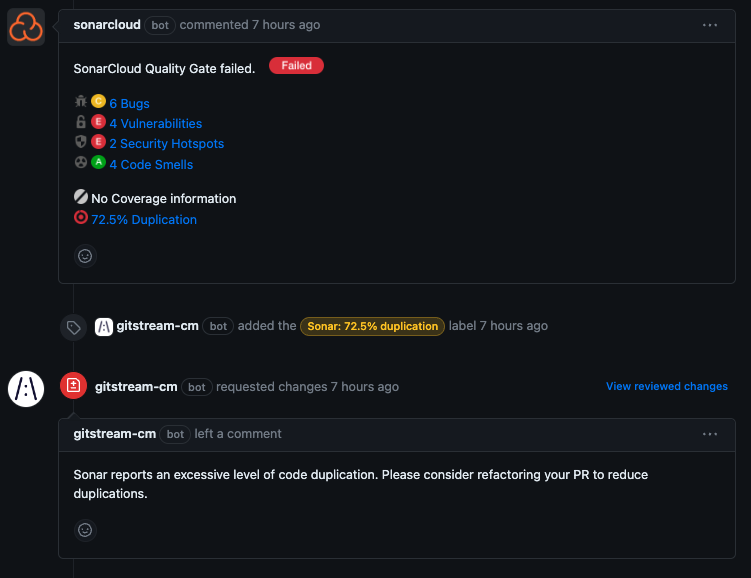Add reaction to the gitstream-cm review comment

click(x=85, y=530)
